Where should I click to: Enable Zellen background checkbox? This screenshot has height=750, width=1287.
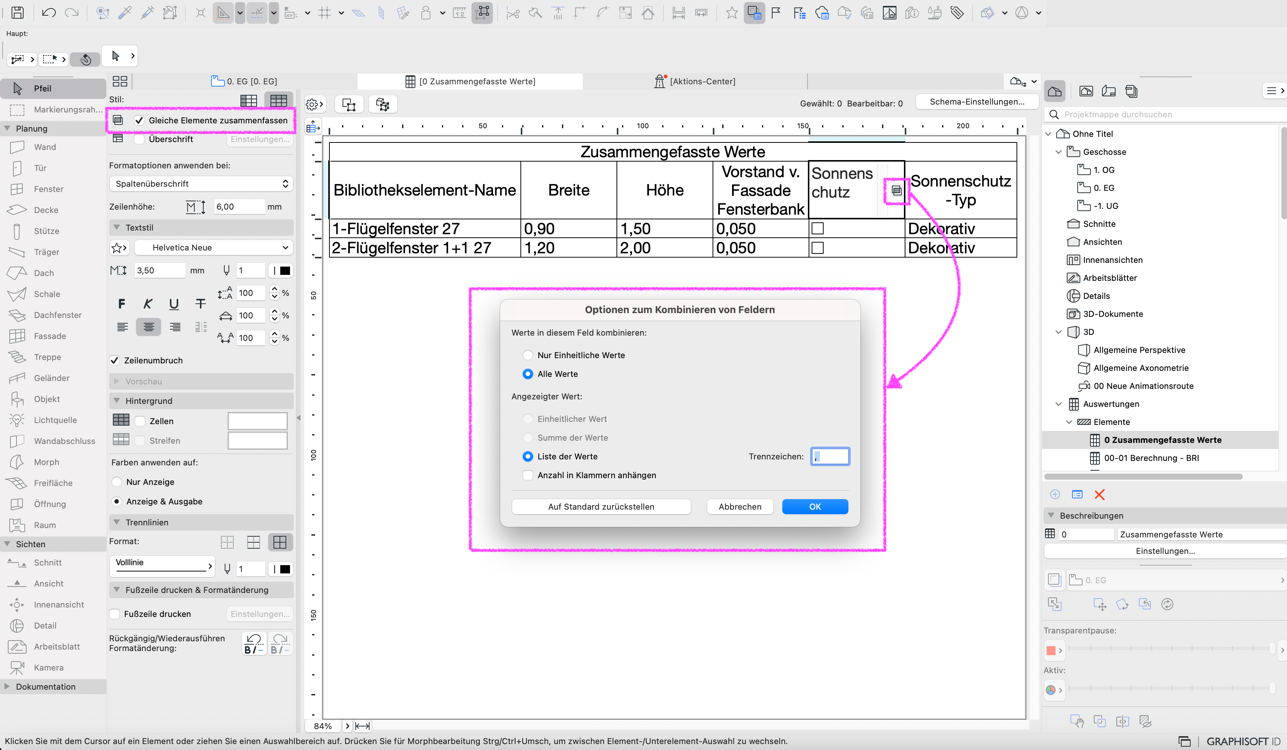pyautogui.click(x=140, y=421)
